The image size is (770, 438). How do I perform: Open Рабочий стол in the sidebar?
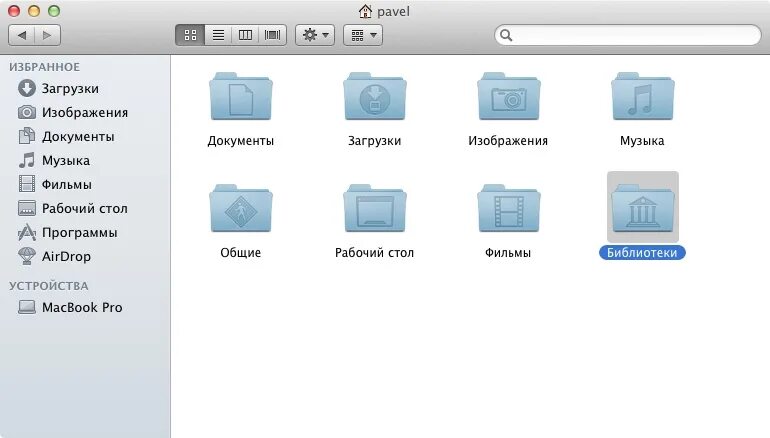click(x=73, y=208)
